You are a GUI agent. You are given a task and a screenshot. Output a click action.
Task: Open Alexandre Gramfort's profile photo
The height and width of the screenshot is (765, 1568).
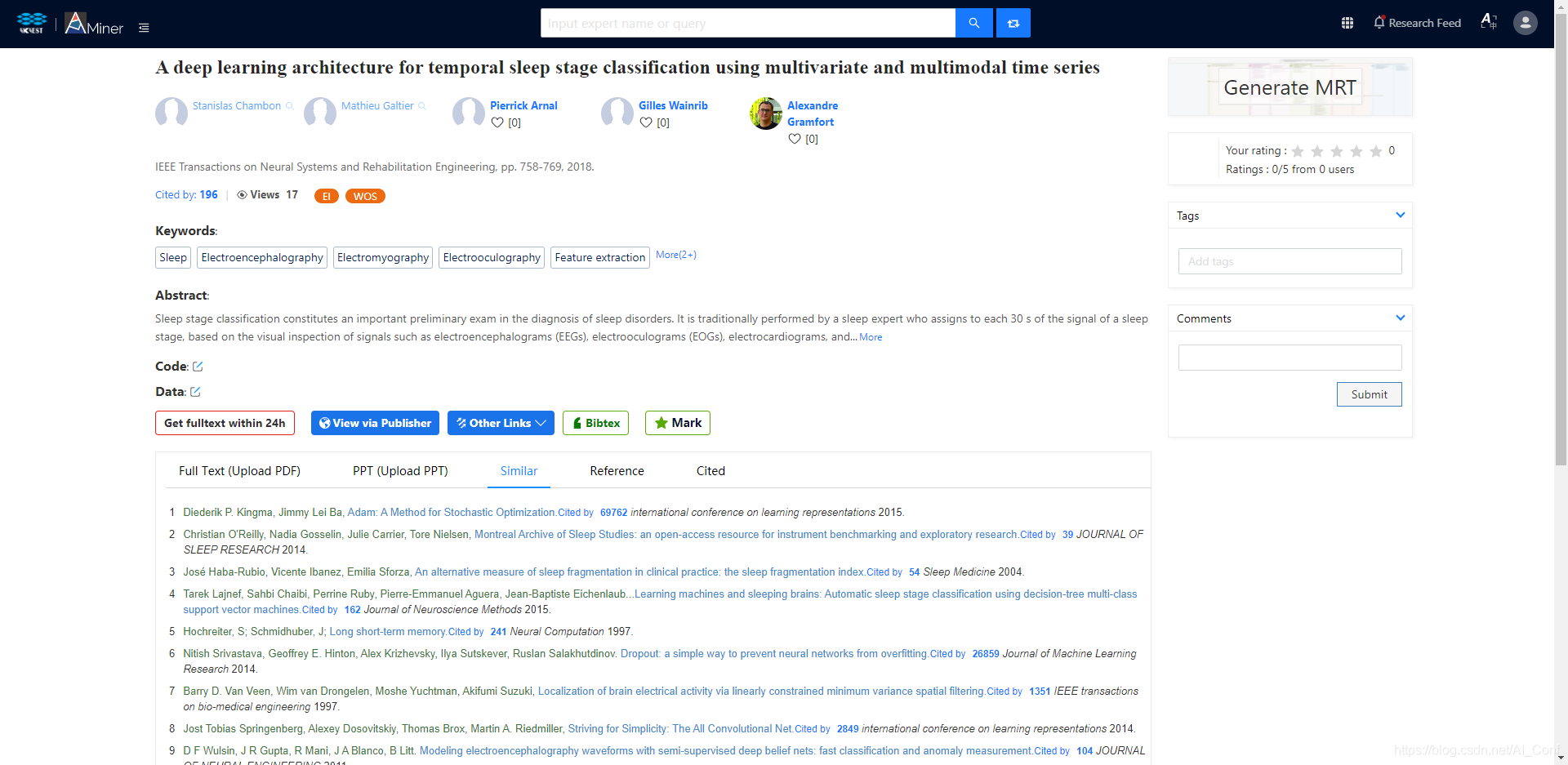tap(766, 113)
